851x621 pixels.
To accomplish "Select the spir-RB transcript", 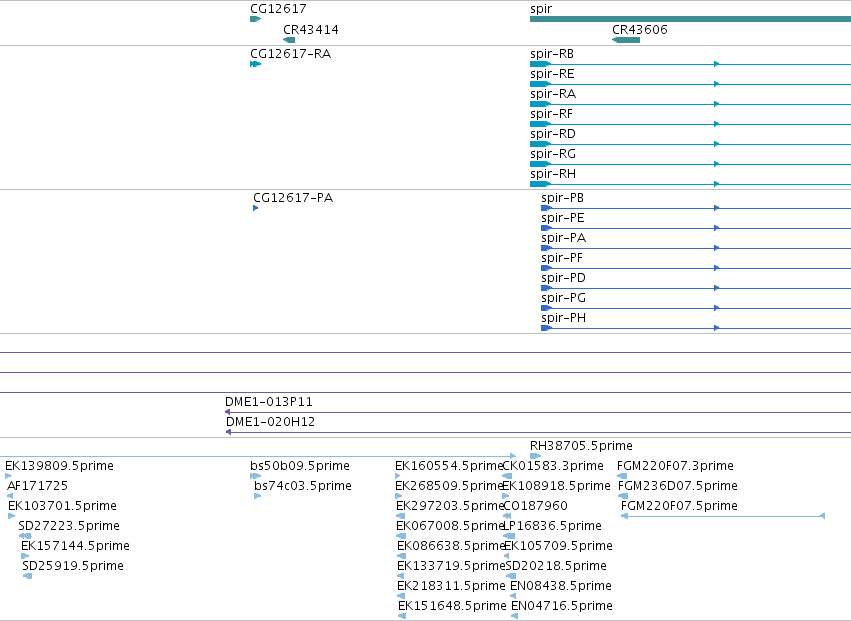I will pyautogui.click(x=551, y=54).
